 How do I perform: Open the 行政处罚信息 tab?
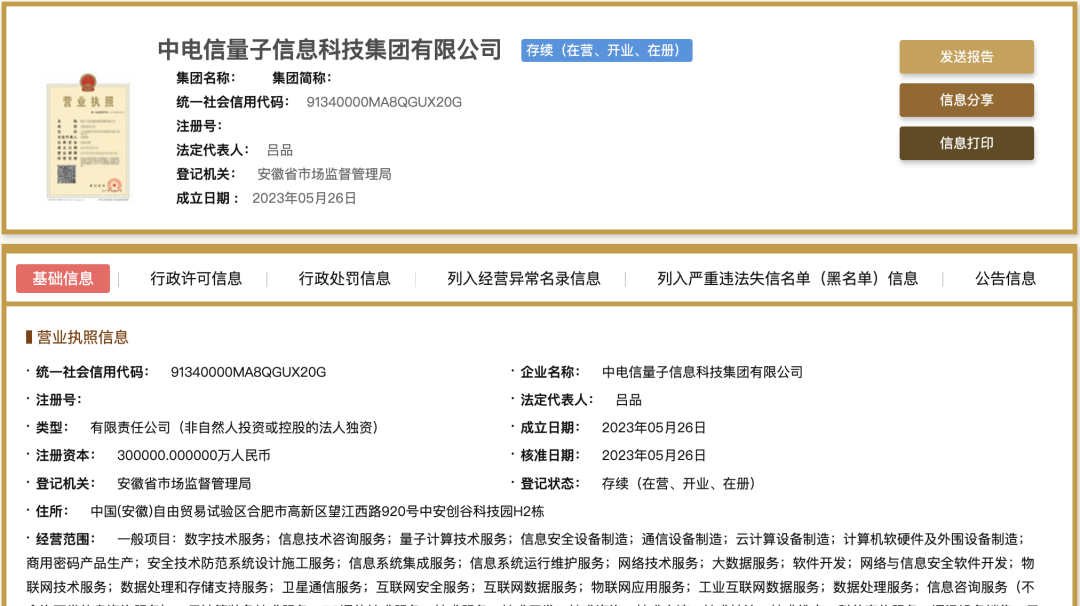click(x=344, y=279)
